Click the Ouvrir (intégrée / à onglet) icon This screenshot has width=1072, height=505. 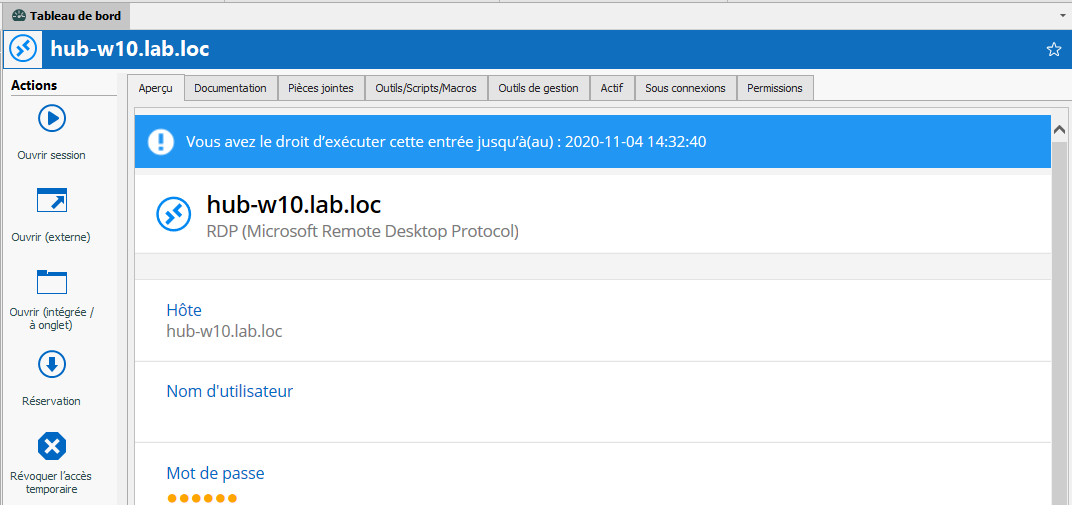[52, 283]
